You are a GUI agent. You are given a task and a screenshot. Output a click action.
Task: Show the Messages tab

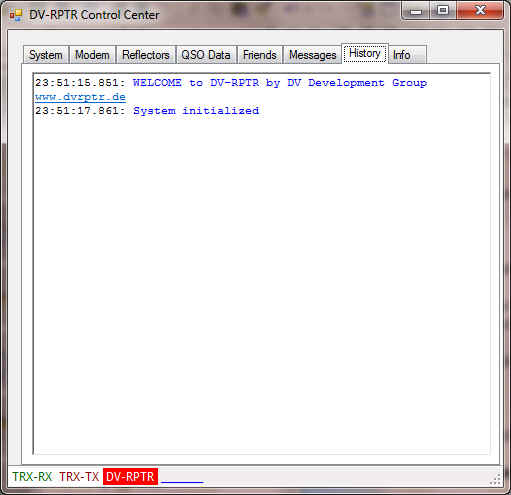point(312,55)
